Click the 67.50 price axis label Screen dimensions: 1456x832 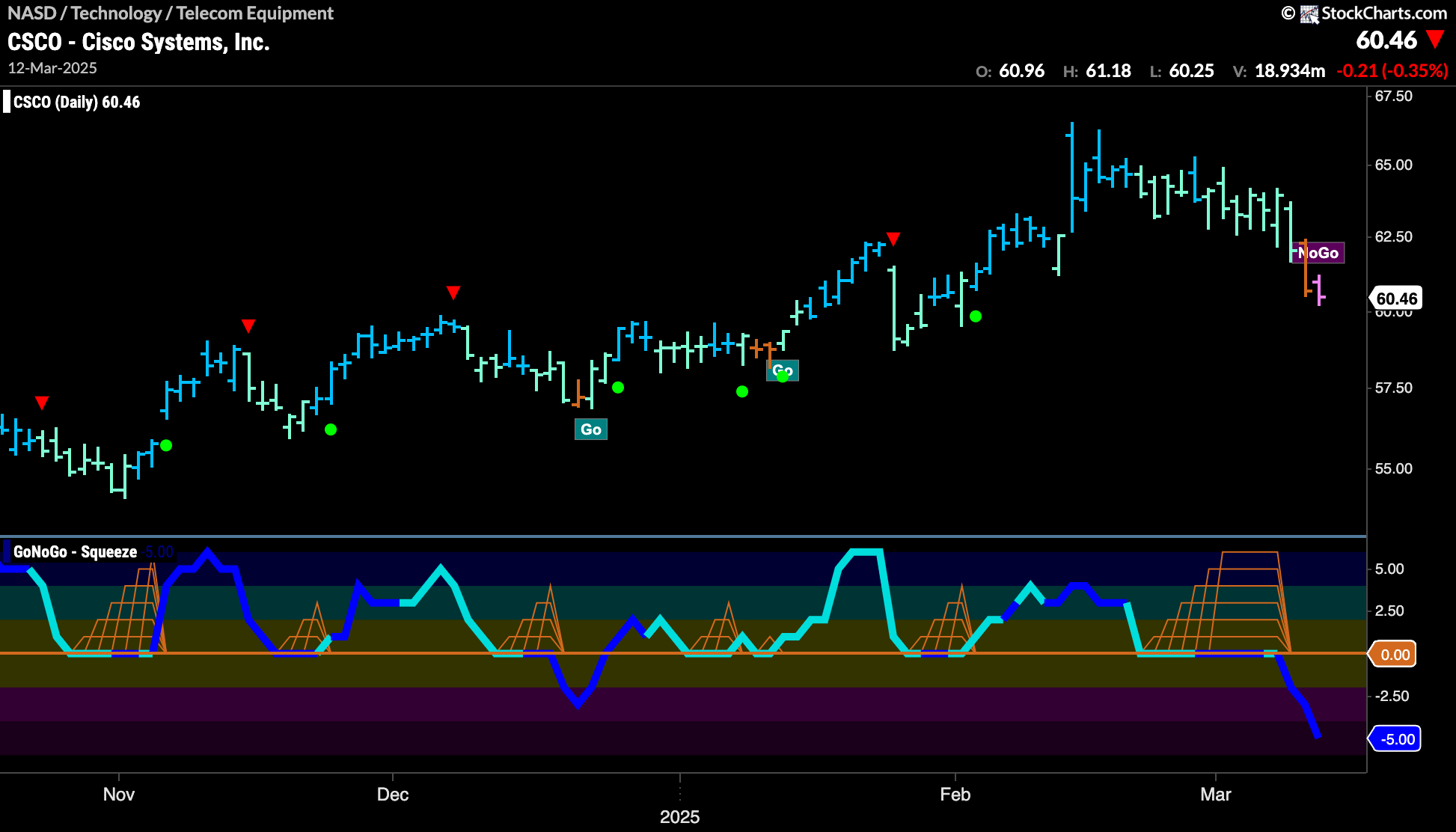(1394, 97)
